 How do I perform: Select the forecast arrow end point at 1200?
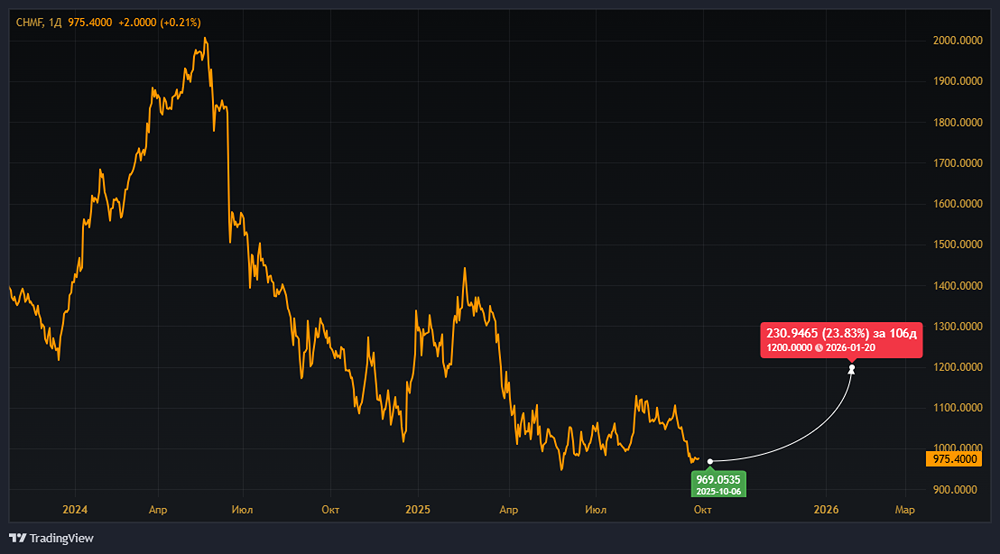(851, 369)
